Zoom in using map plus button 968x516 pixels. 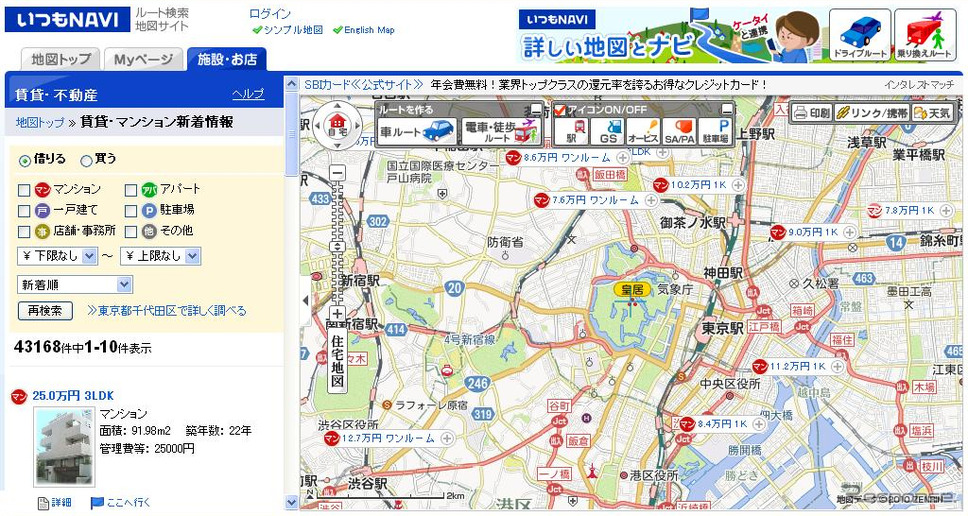tap(337, 314)
